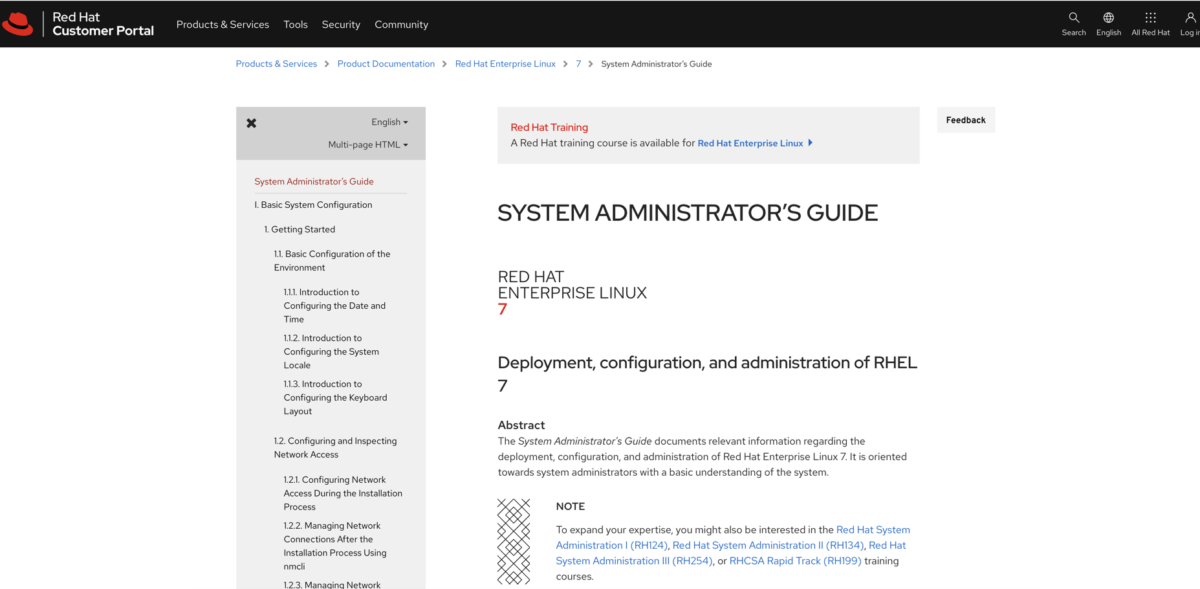
Task: Select 1. Getting Started in the table of contents
Action: (300, 228)
